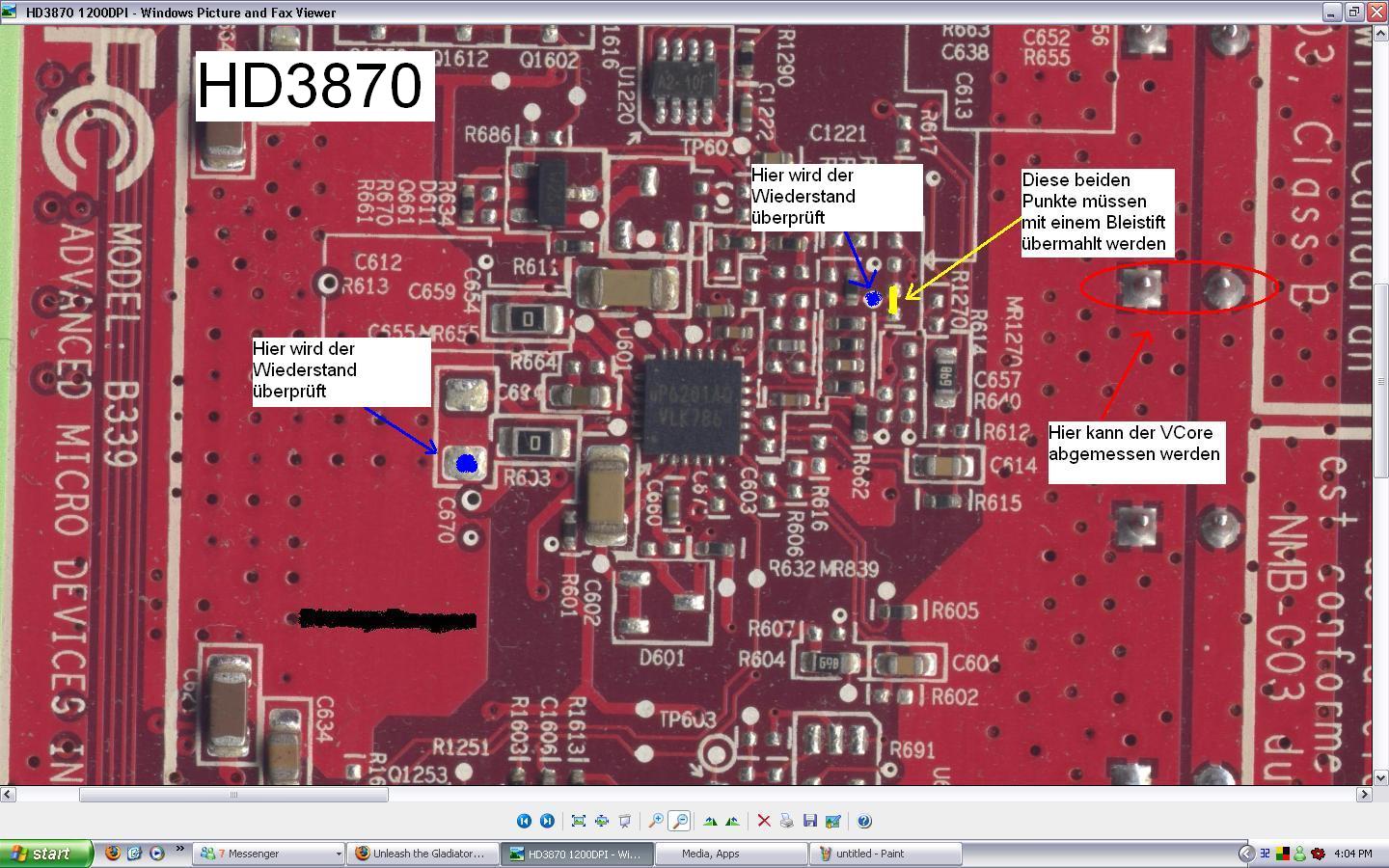Rotate the image clockwise
1389x868 pixels.
coord(711,821)
